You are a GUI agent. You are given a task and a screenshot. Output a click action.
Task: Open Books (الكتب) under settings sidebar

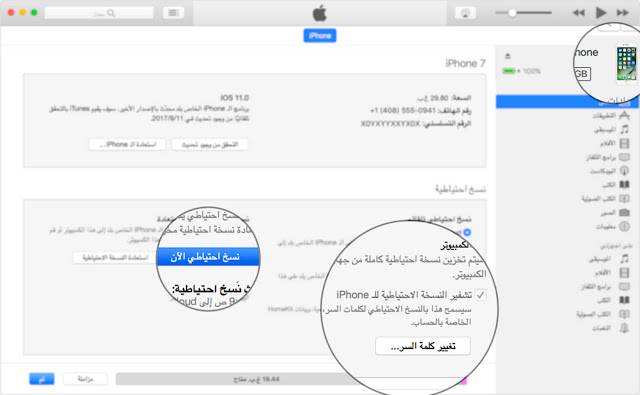[616, 185]
